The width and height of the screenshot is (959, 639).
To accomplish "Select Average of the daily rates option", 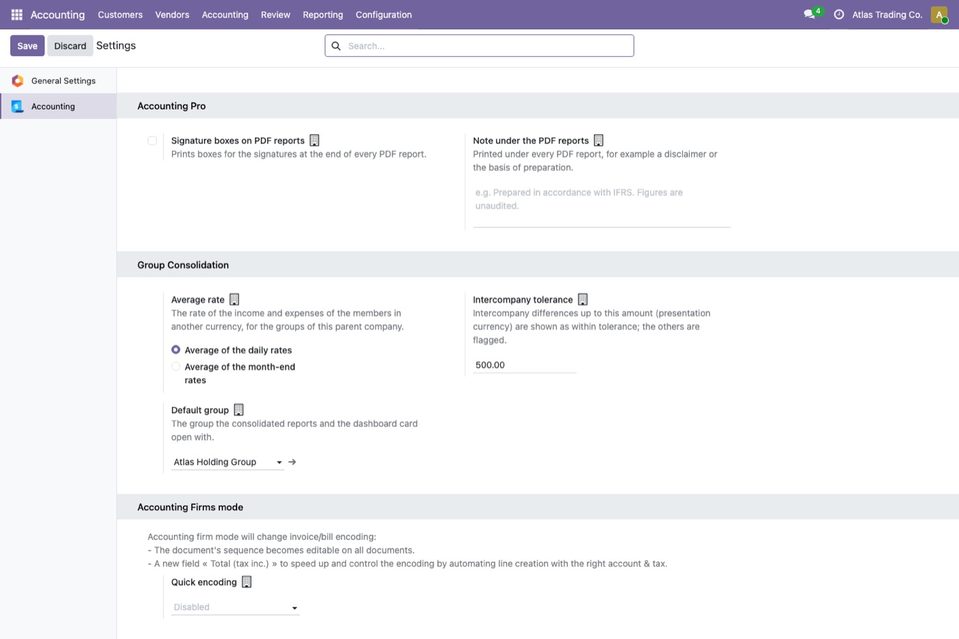I will pos(176,350).
